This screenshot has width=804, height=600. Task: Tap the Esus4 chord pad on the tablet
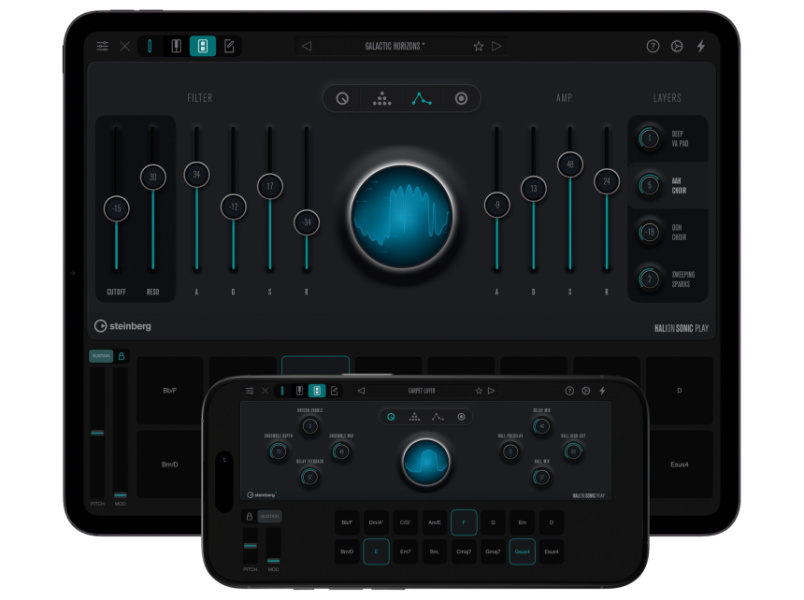[x=679, y=464]
